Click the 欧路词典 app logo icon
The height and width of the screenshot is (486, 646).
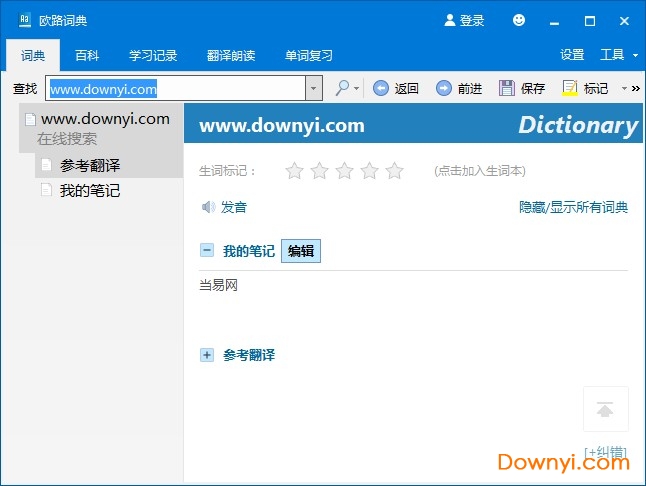click(x=25, y=20)
